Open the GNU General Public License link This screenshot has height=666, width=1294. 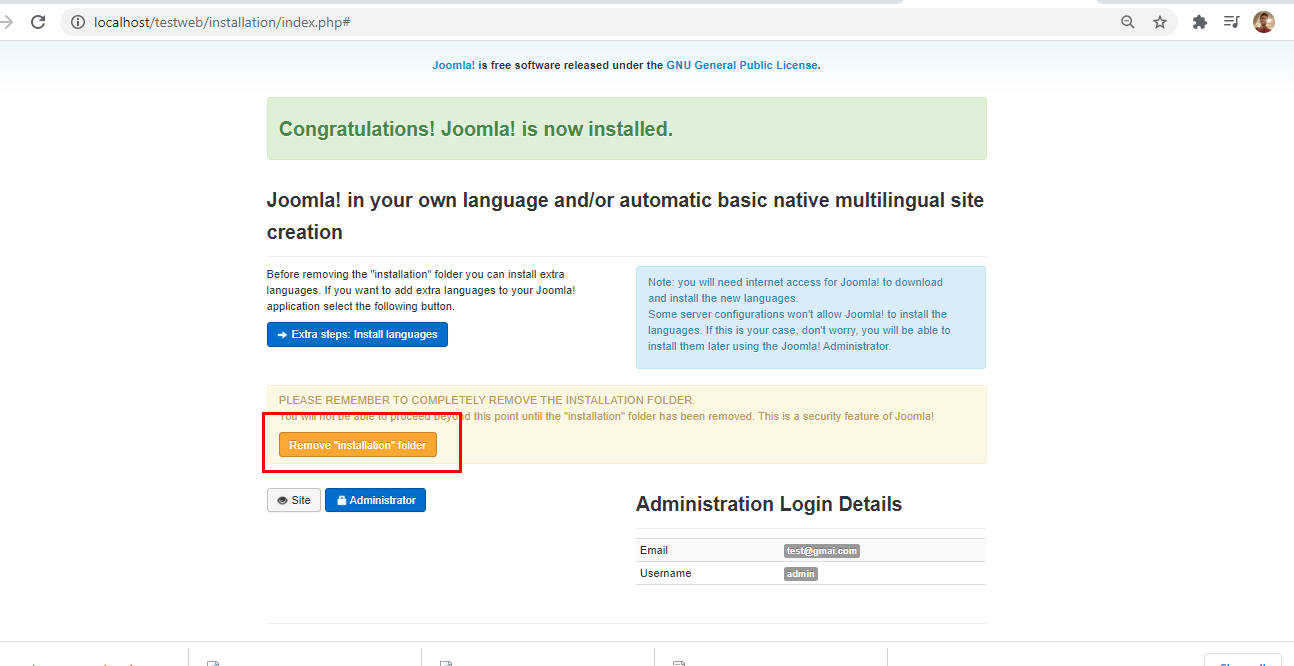pos(743,65)
